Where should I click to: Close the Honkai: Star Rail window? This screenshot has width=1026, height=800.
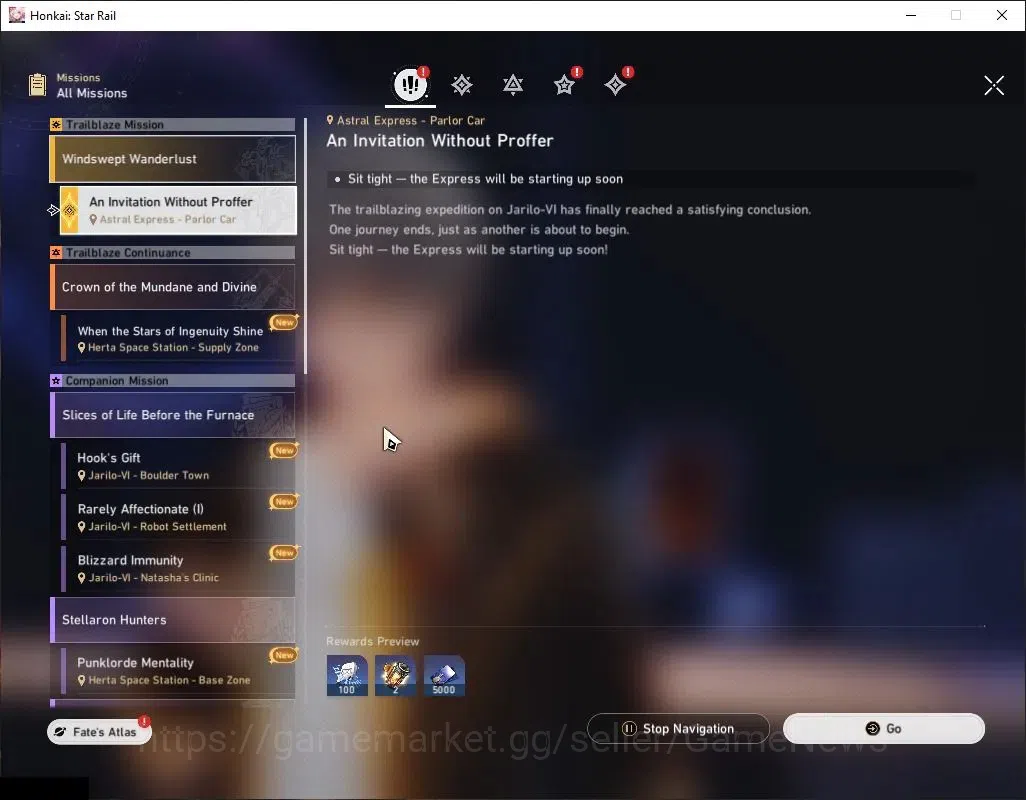(x=1002, y=15)
